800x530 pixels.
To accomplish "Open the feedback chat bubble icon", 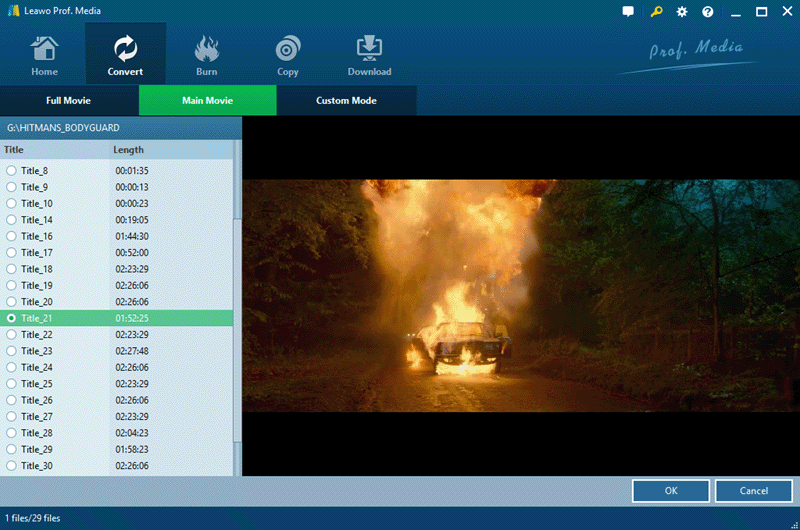I will click(628, 11).
